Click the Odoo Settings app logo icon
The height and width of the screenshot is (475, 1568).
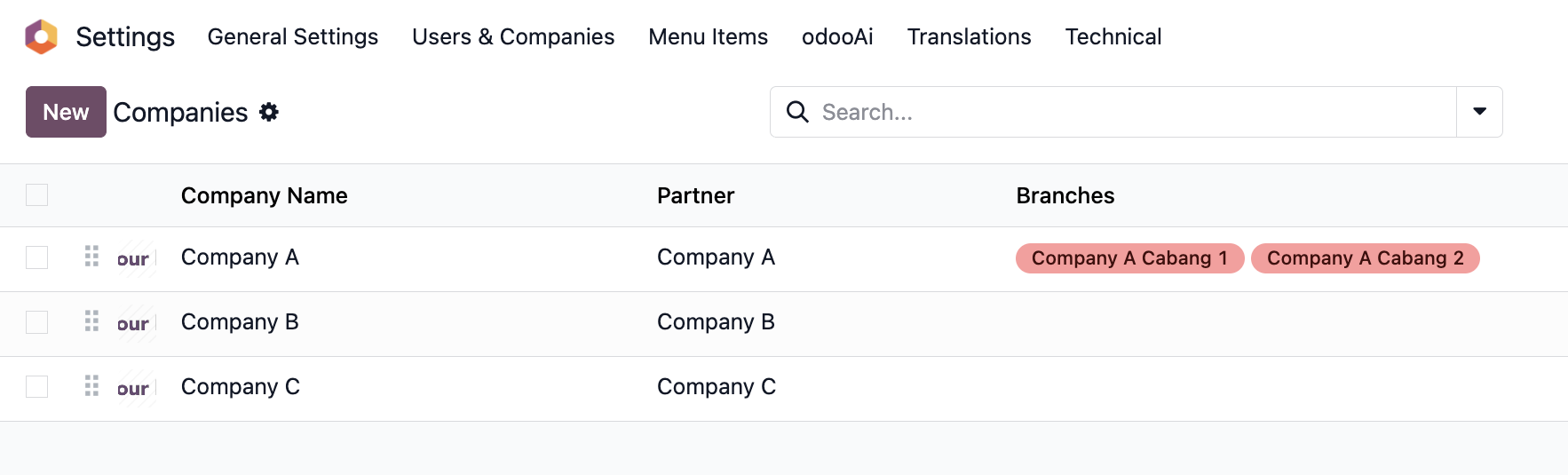click(x=41, y=36)
